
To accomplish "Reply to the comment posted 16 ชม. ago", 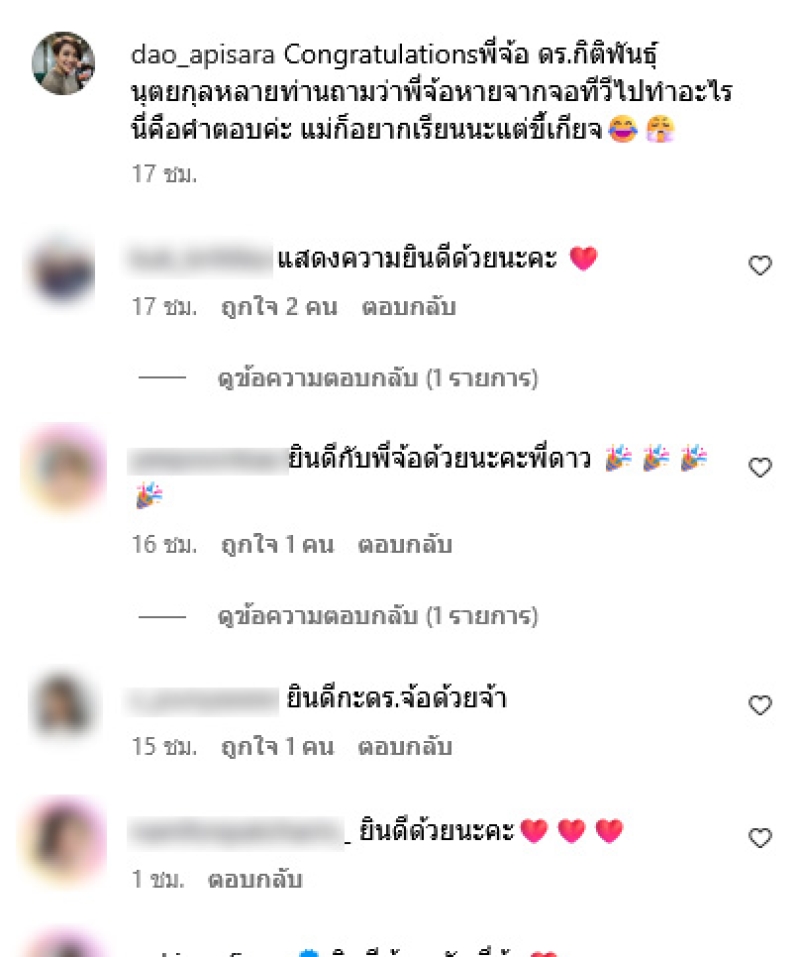I will click(x=405, y=544).
